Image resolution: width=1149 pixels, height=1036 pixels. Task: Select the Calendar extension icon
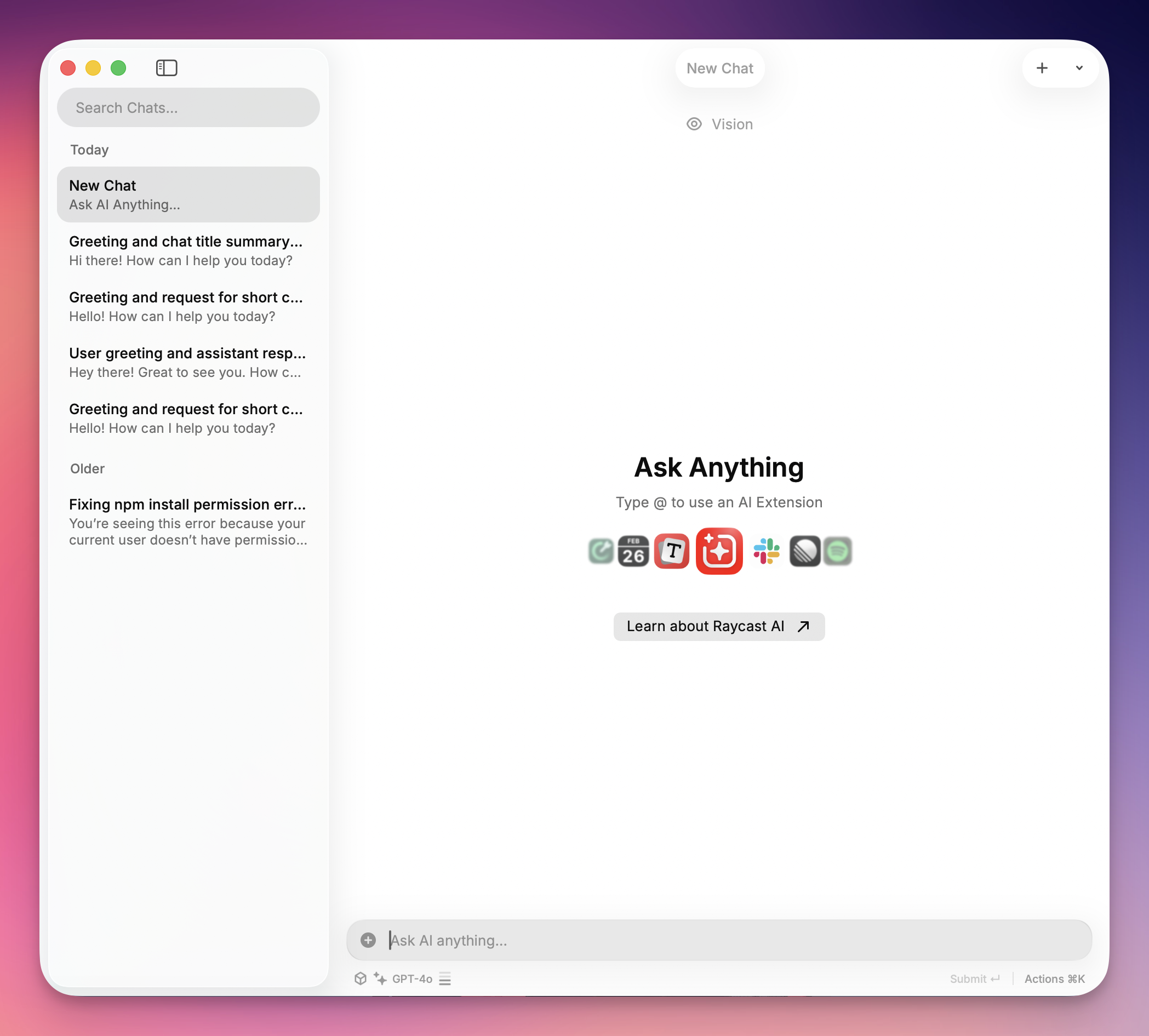tap(633, 551)
